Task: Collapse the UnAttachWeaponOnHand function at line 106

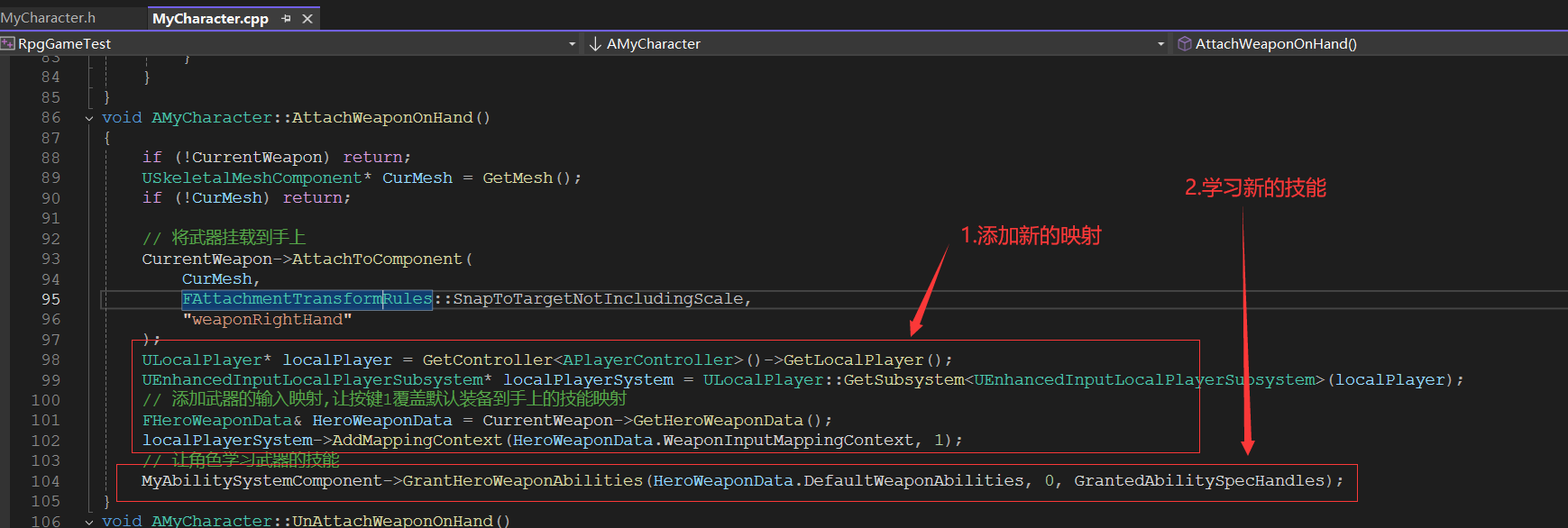Action: (x=89, y=521)
